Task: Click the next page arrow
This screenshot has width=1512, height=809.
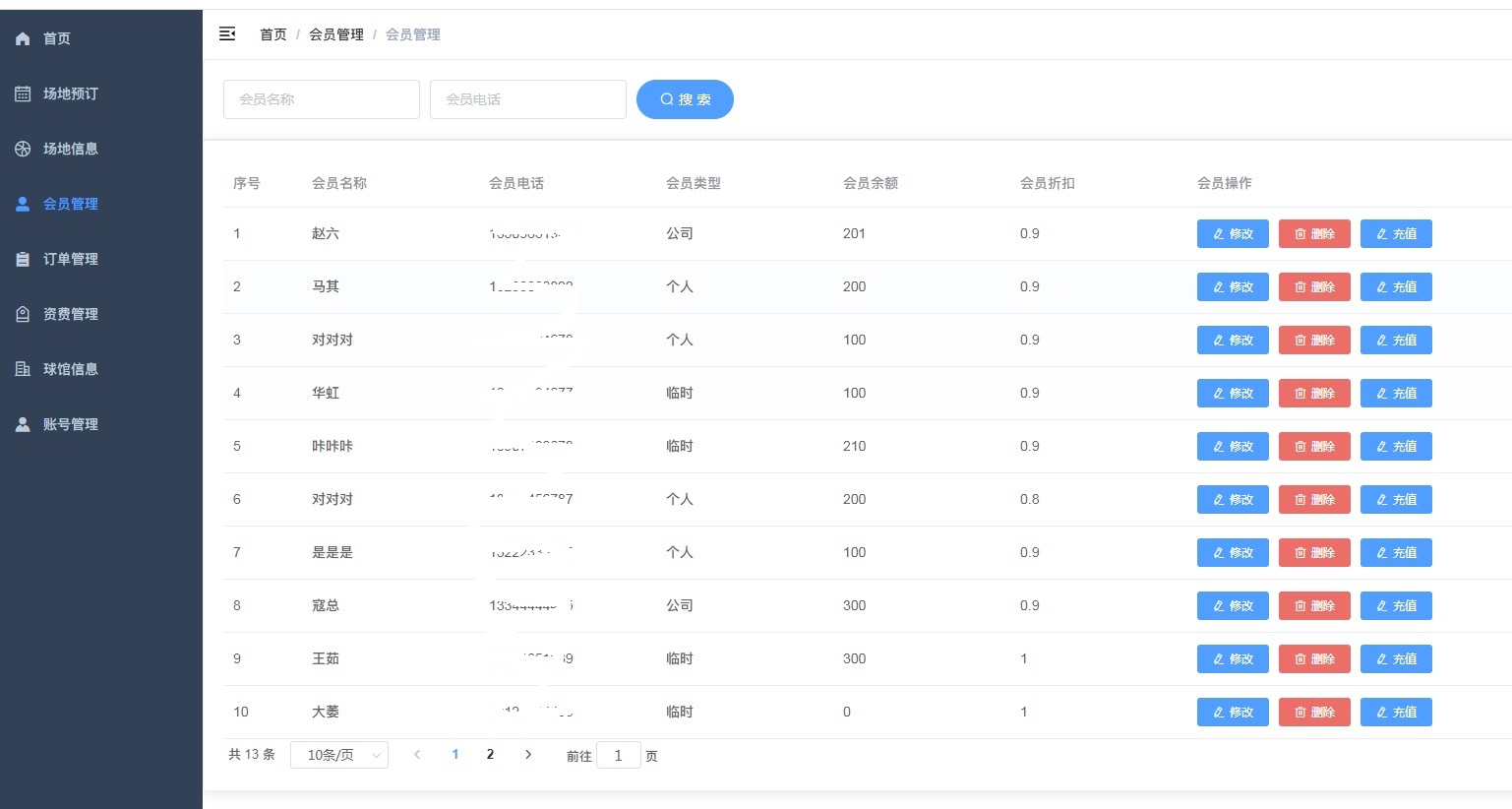Action: click(x=528, y=755)
